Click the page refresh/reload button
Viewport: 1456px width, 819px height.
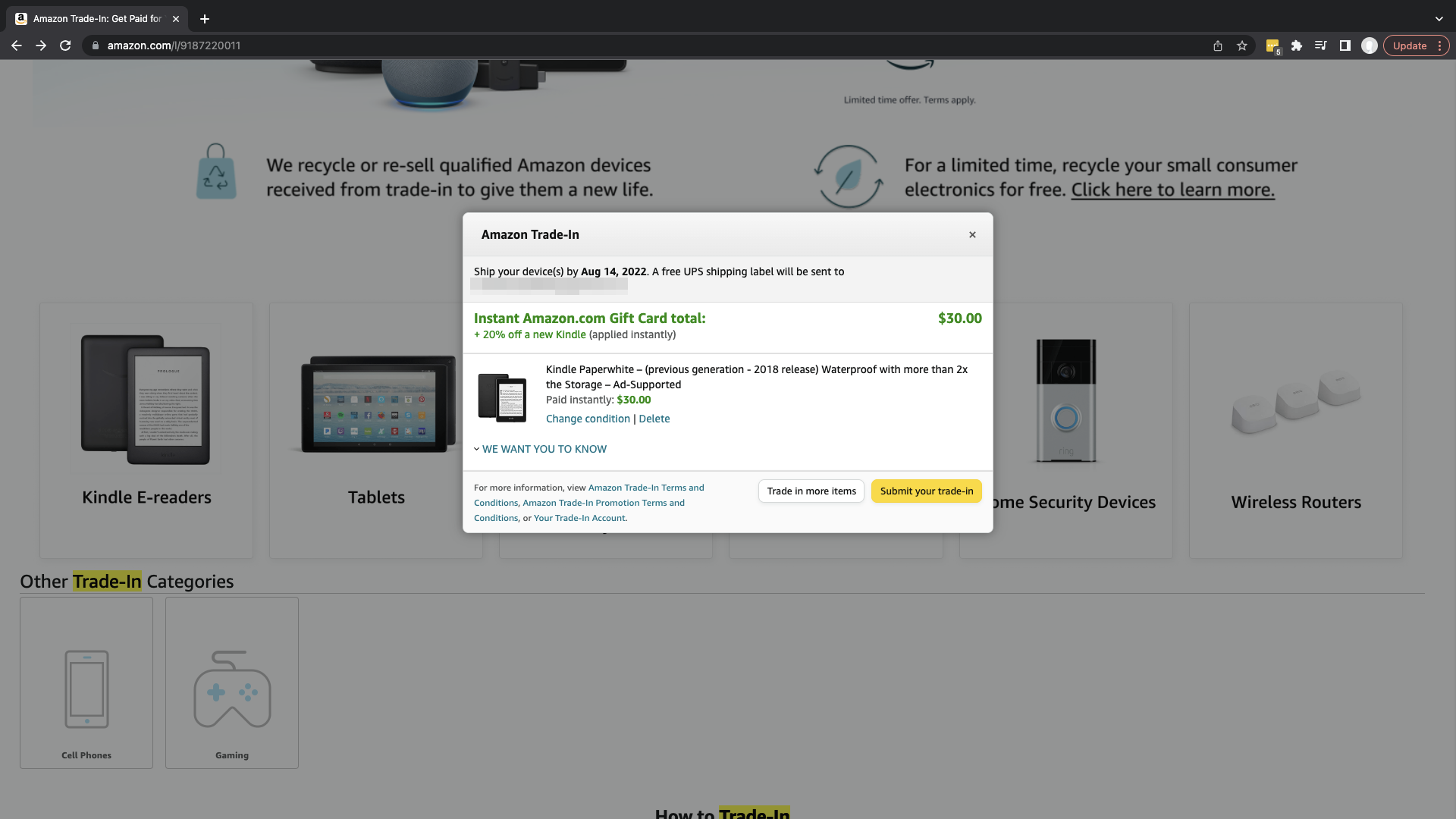tap(65, 45)
